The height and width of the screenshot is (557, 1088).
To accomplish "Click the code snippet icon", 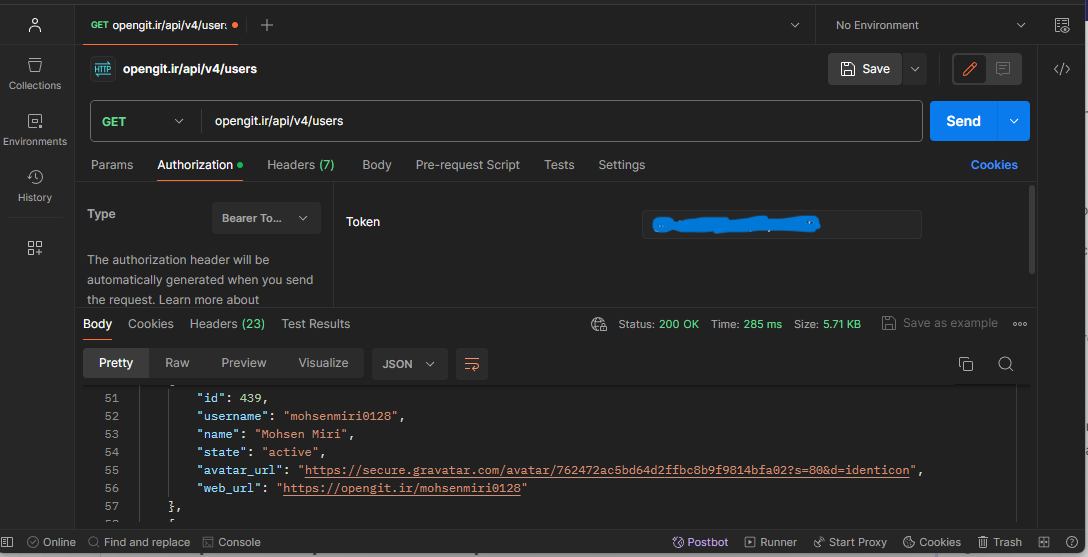I will (x=1062, y=69).
